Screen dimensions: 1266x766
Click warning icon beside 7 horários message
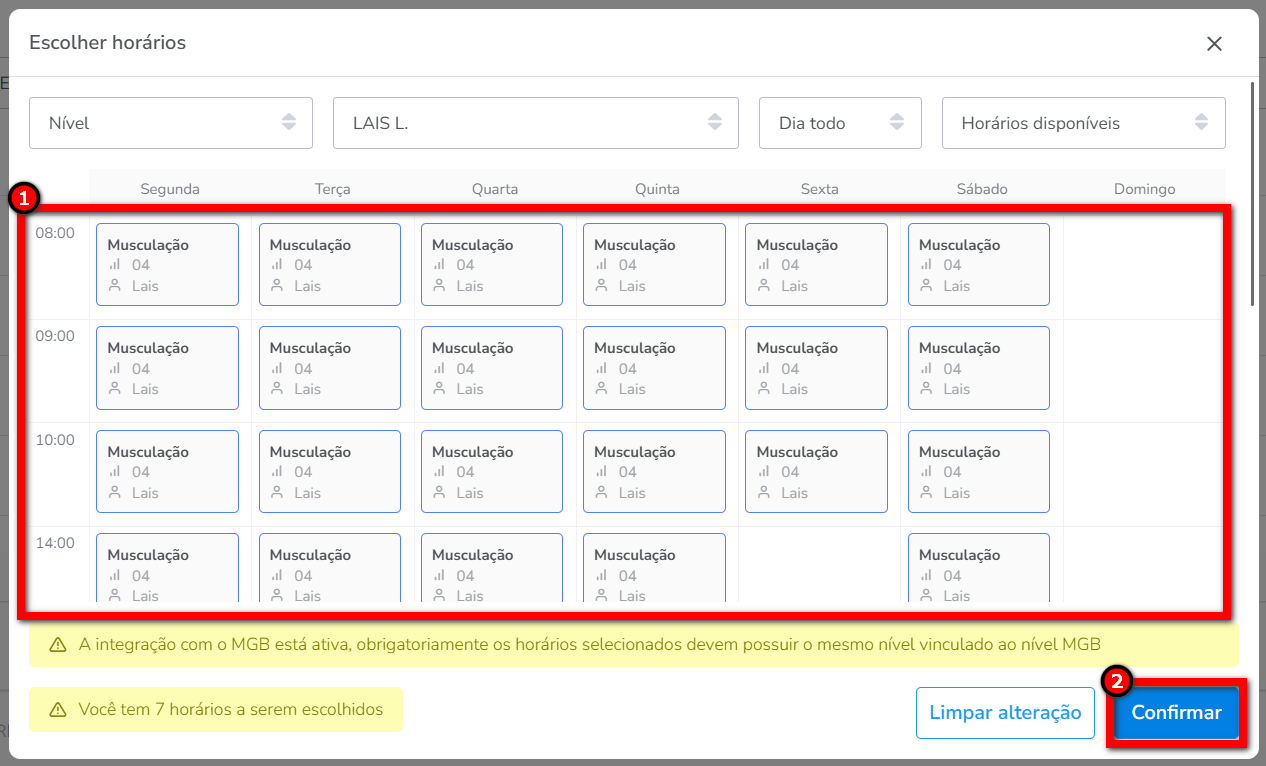point(58,710)
